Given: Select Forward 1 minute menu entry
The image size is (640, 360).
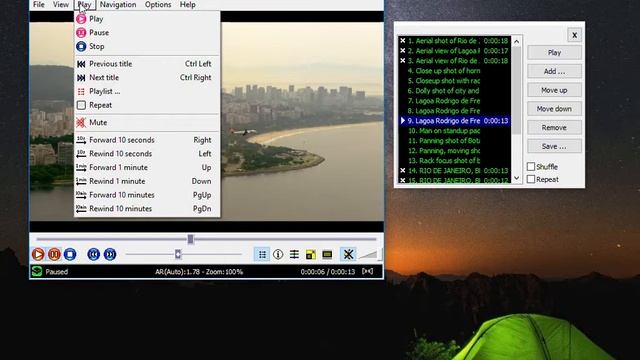Looking at the screenshot, I should (147, 167).
